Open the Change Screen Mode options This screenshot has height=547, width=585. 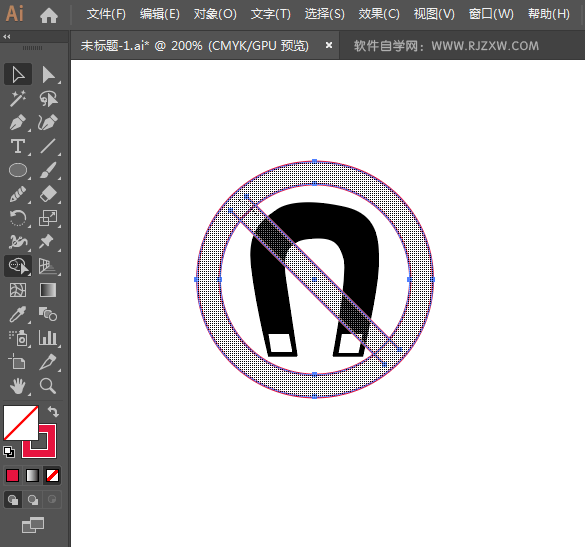pos(33,525)
